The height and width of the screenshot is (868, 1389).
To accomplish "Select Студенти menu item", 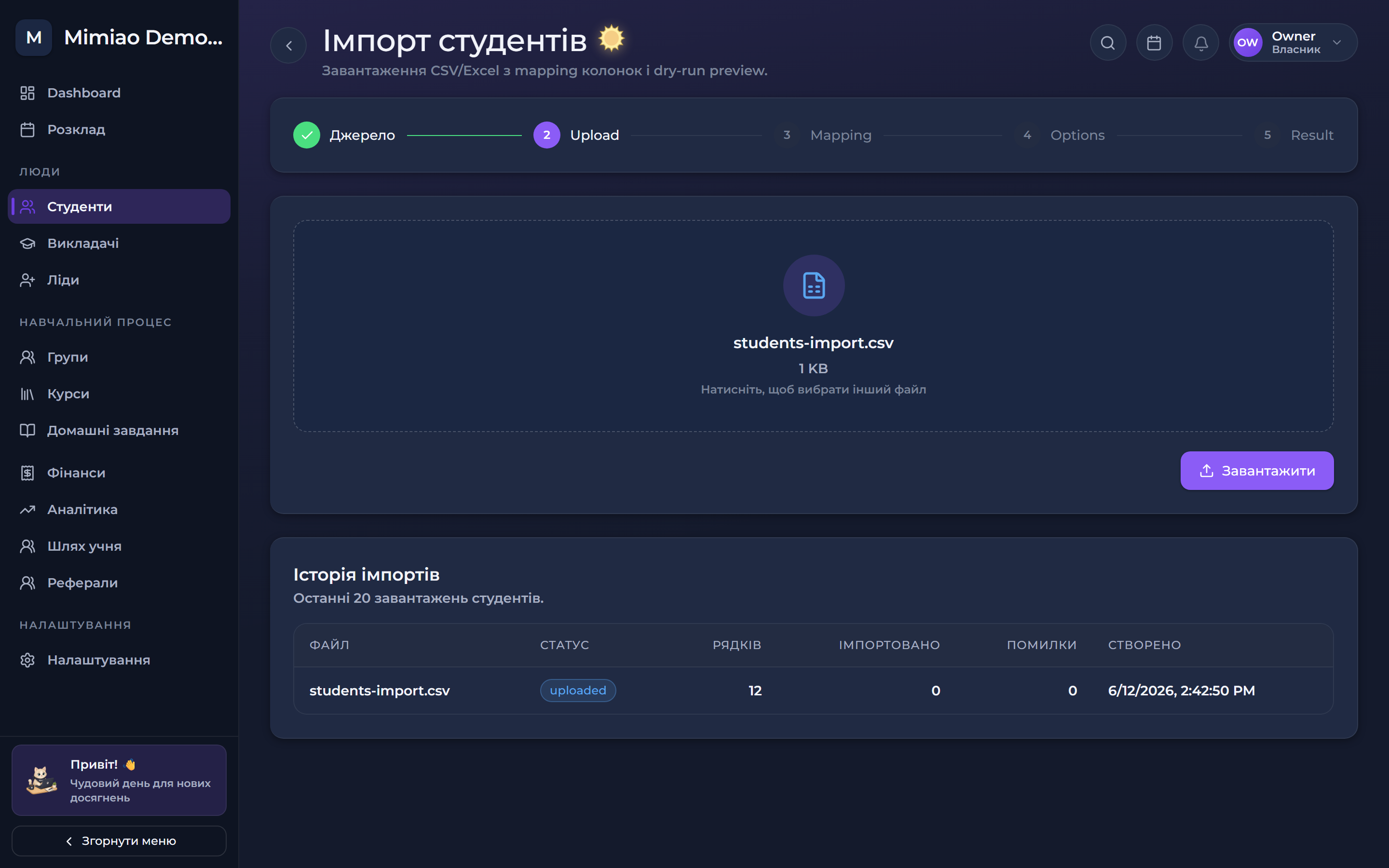I will [x=119, y=207].
